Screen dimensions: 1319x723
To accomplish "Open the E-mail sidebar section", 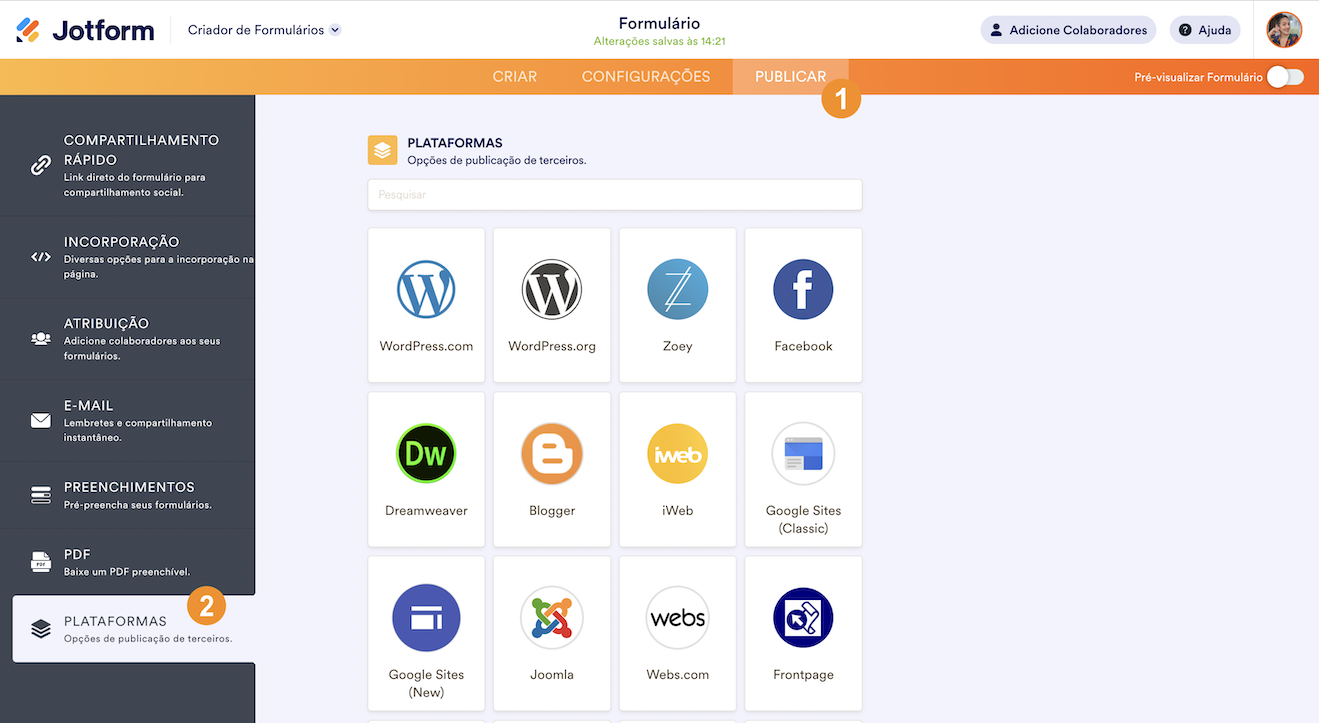I will pos(127,421).
